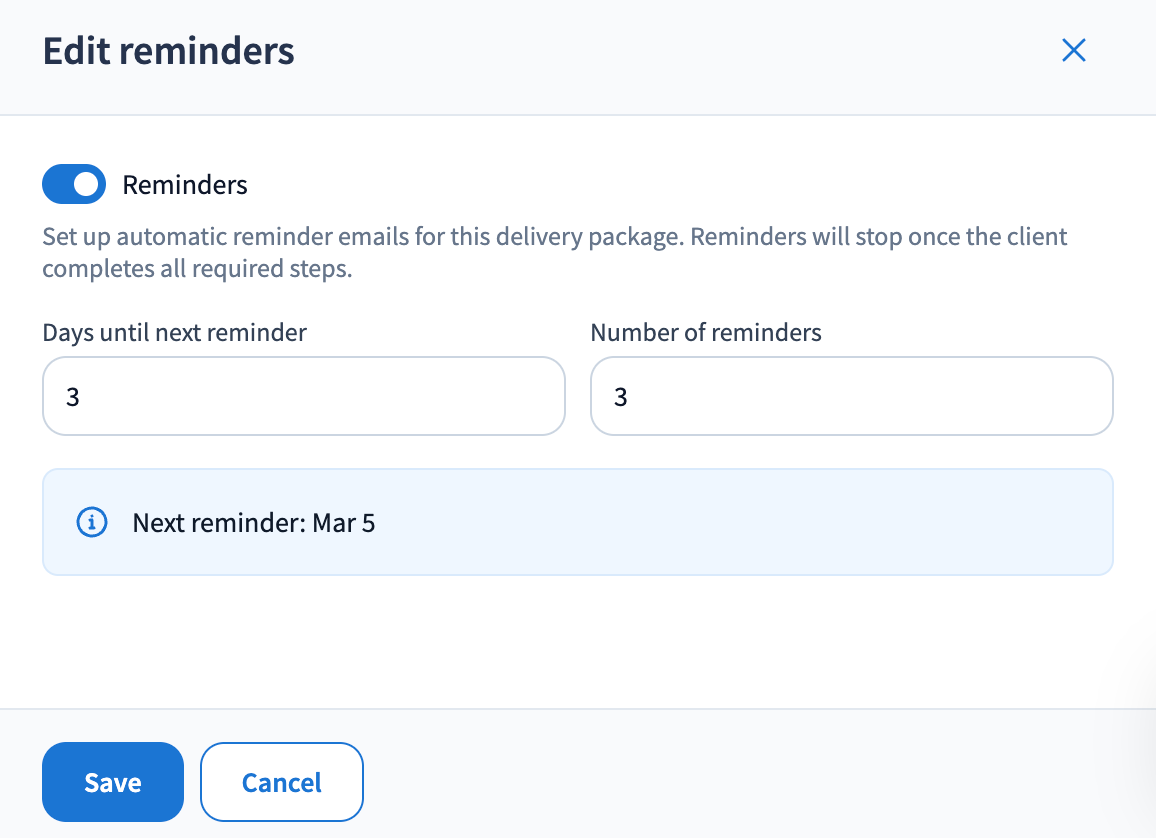Click the automatic reminder emails description text
Viewport: 1156px width, 838px height.
point(555,253)
